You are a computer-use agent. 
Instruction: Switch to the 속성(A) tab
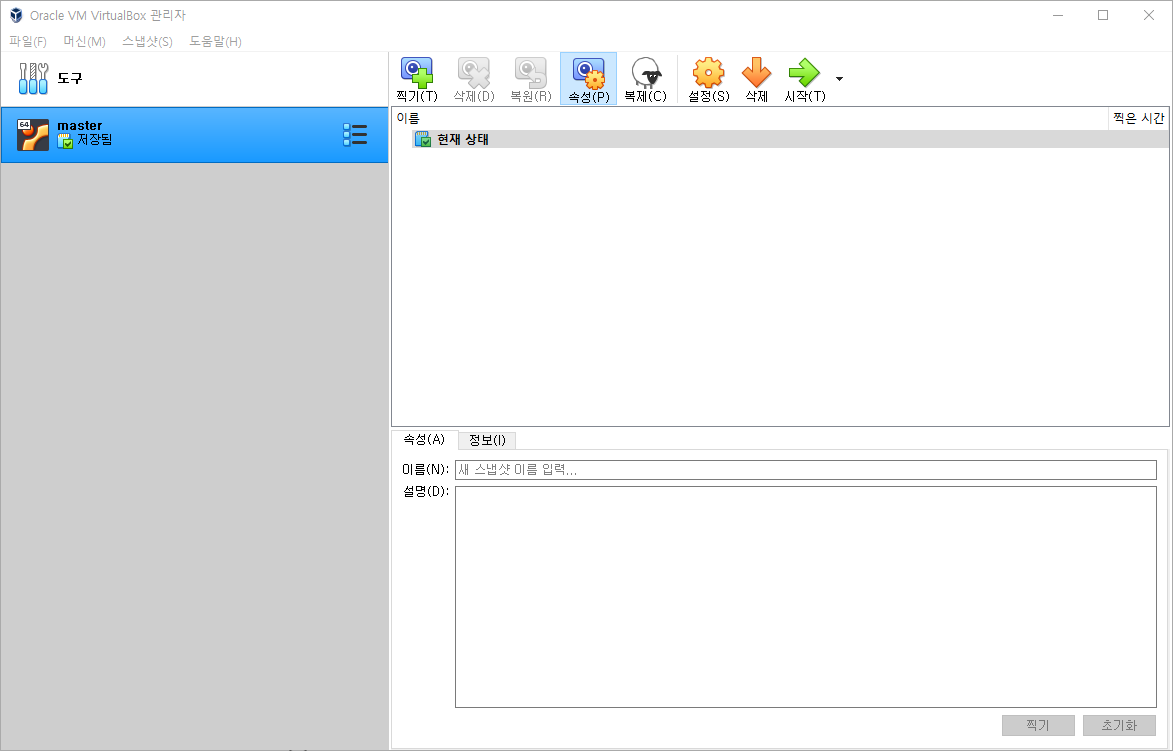pyautogui.click(x=424, y=439)
